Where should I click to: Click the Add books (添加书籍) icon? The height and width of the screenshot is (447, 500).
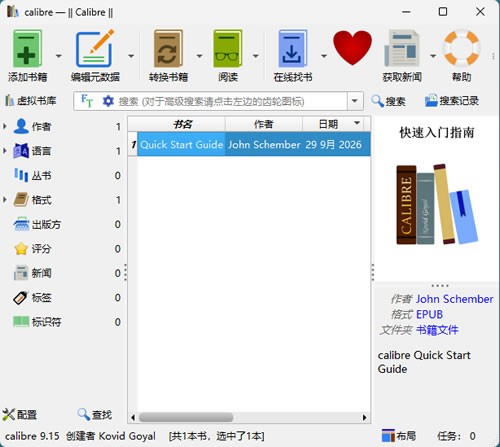pyautogui.click(x=27, y=49)
